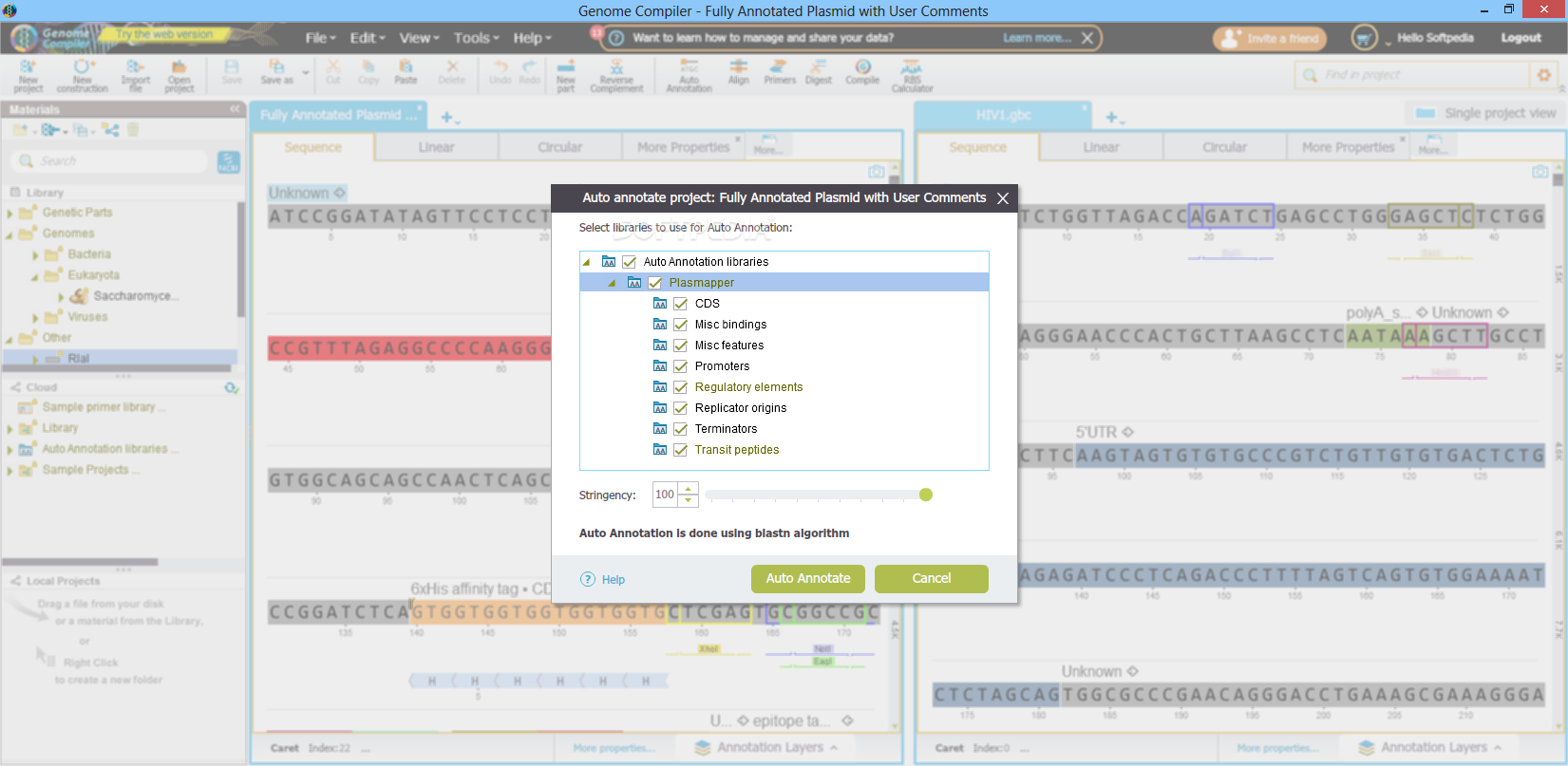Click the Invite a friend button

pyautogui.click(x=1272, y=39)
